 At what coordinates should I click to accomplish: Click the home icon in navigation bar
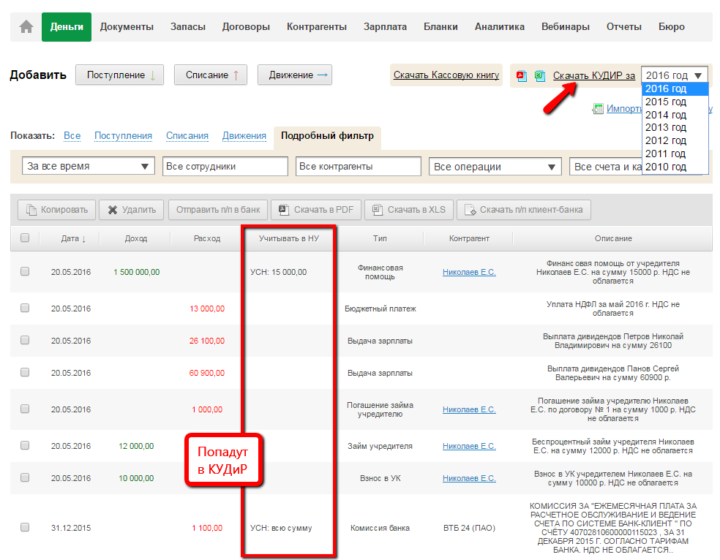(x=26, y=27)
